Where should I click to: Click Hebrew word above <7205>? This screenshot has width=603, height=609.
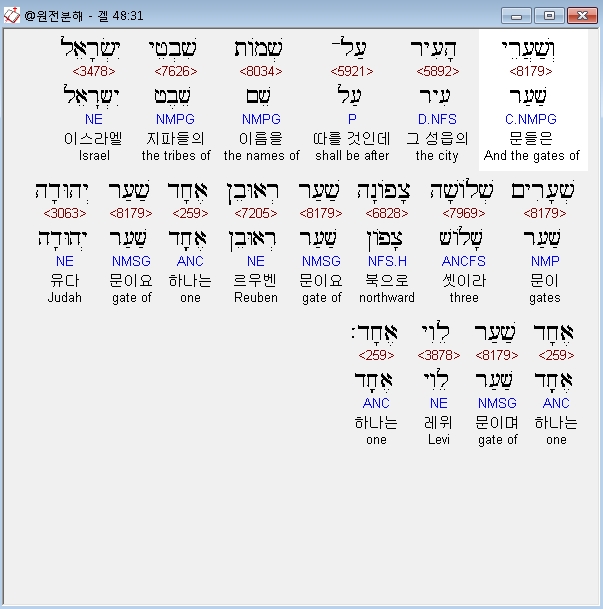tap(253, 192)
